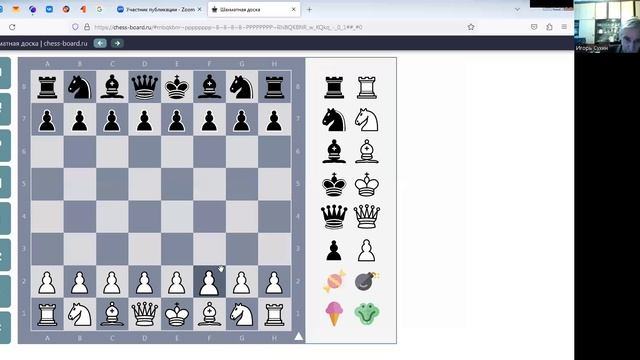This screenshot has width=640, height=360.
Task: Pick the white queen from the palette
Action: [x=367, y=217]
